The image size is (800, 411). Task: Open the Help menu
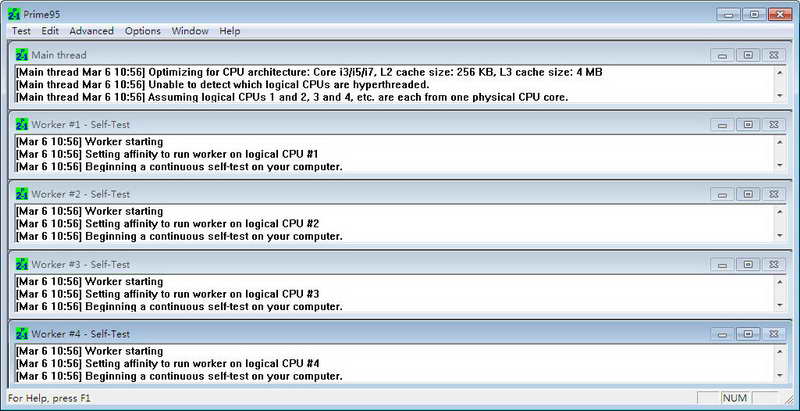(x=230, y=31)
